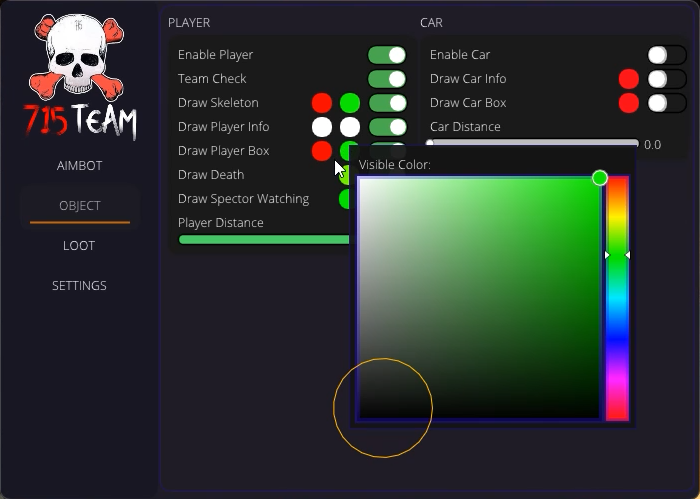Click the green Draw Skeleton color swatch
This screenshot has width=700, height=499.
point(349,103)
